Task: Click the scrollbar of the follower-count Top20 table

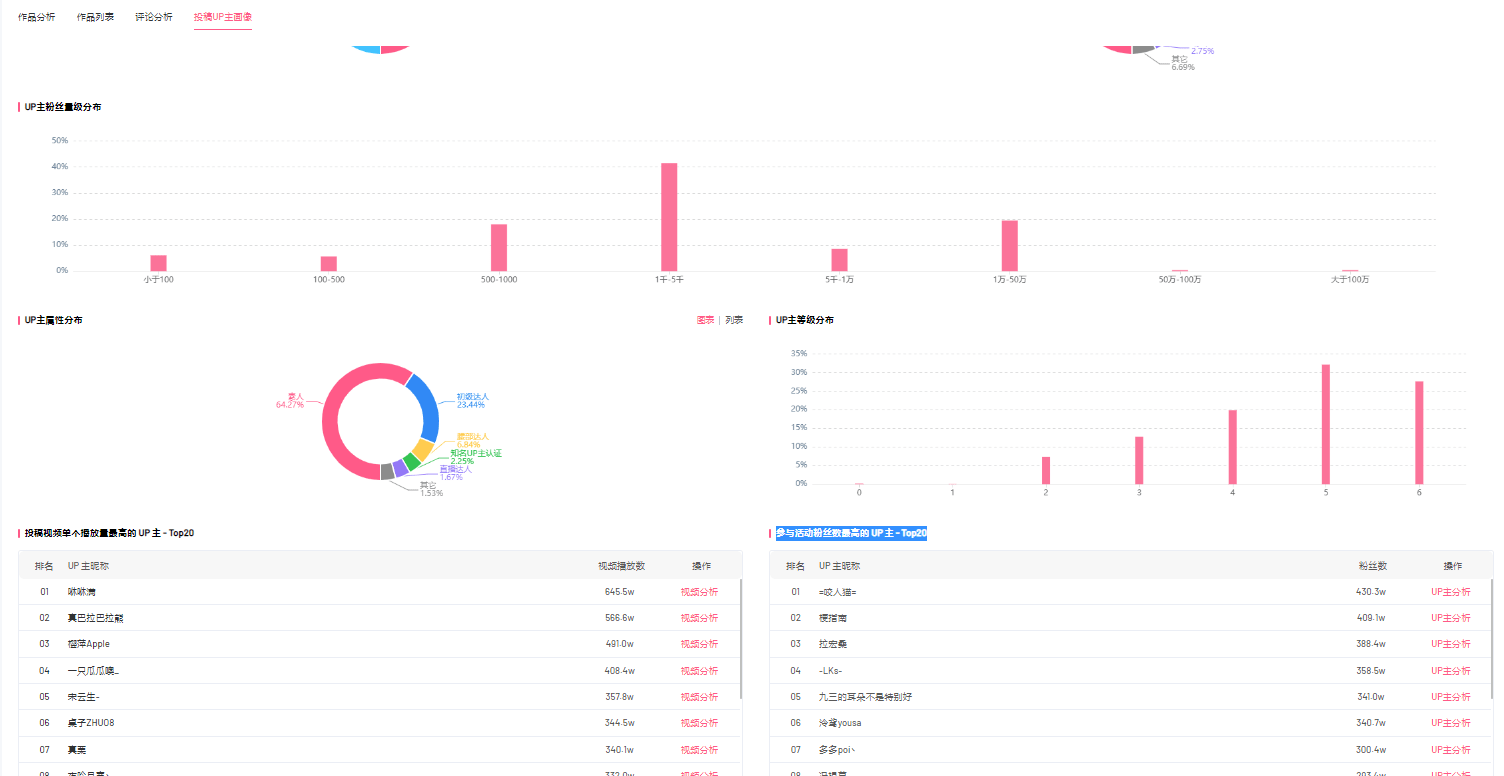Action: tap(1492, 638)
